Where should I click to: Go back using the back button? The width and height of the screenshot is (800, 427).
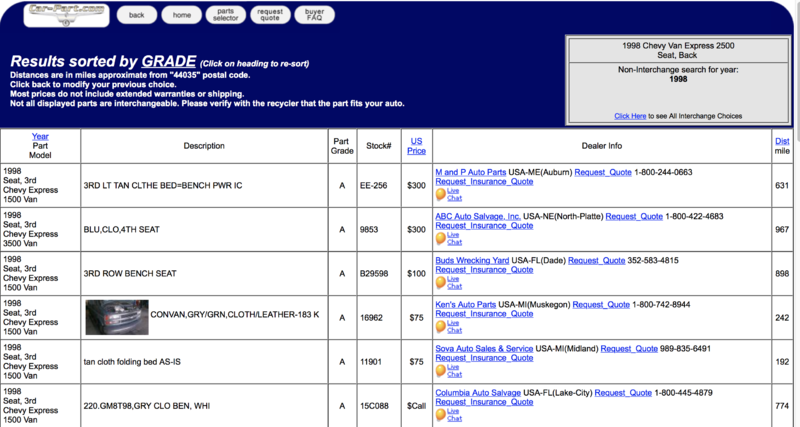point(137,15)
